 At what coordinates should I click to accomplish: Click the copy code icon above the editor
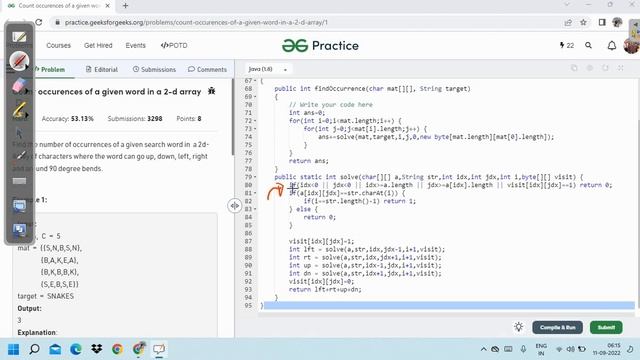click(x=574, y=68)
